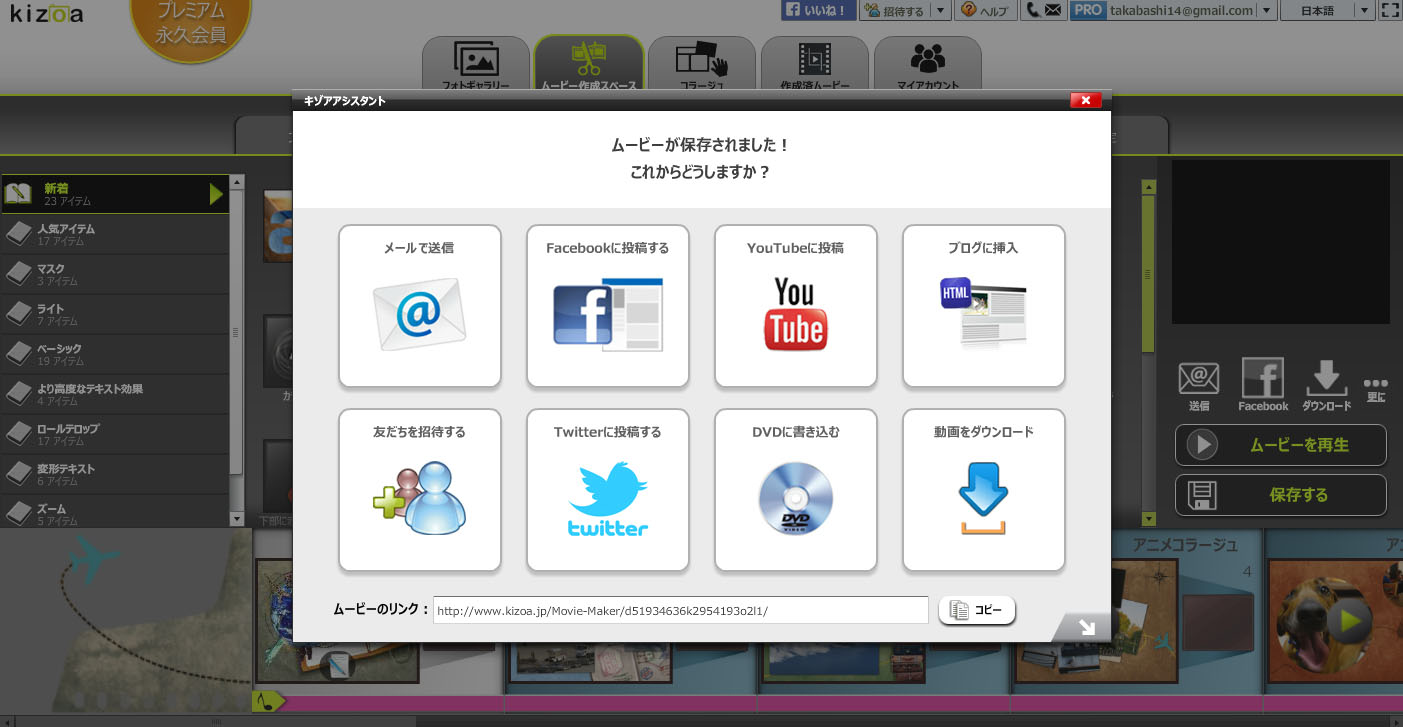Click the ムービーのリンク URL field
This screenshot has width=1403, height=727.
pos(680,610)
